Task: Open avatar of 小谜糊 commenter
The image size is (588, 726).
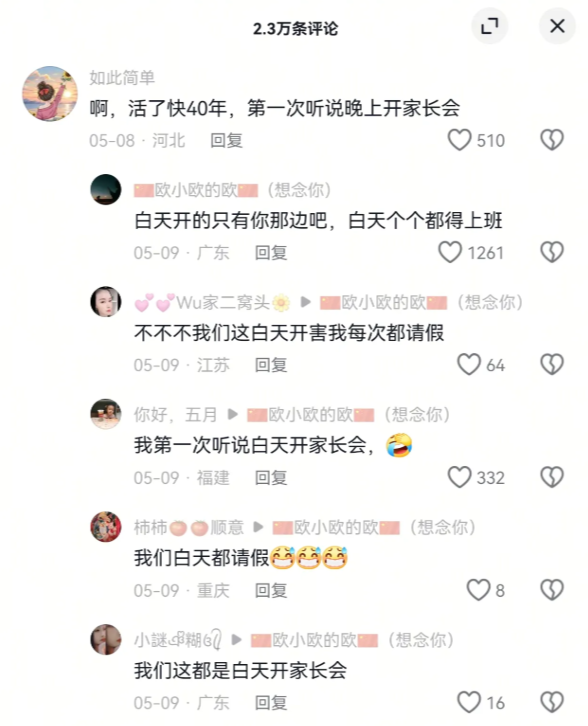Action: tap(106, 639)
